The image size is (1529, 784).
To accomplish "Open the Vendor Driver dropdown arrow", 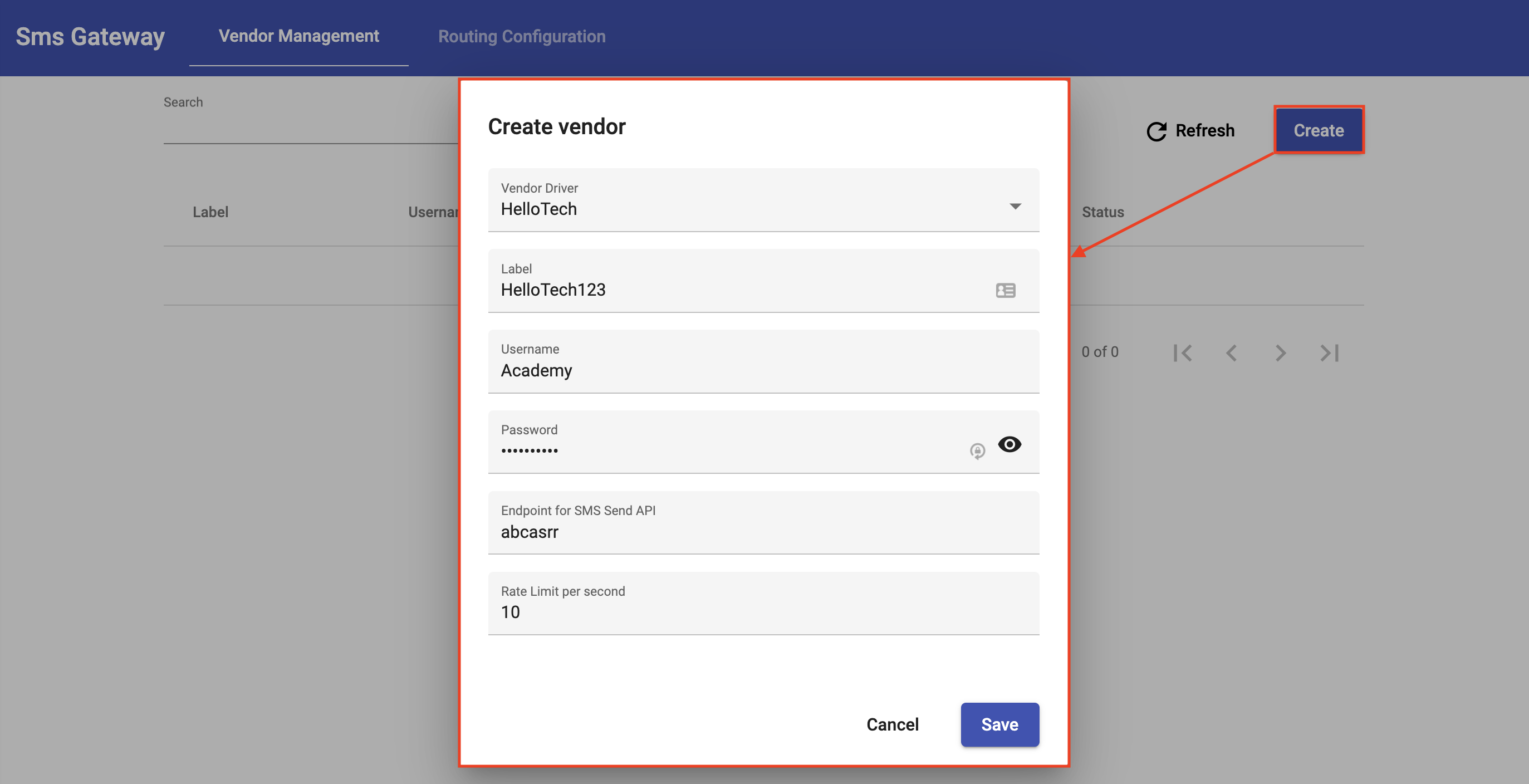I will pyautogui.click(x=1015, y=206).
